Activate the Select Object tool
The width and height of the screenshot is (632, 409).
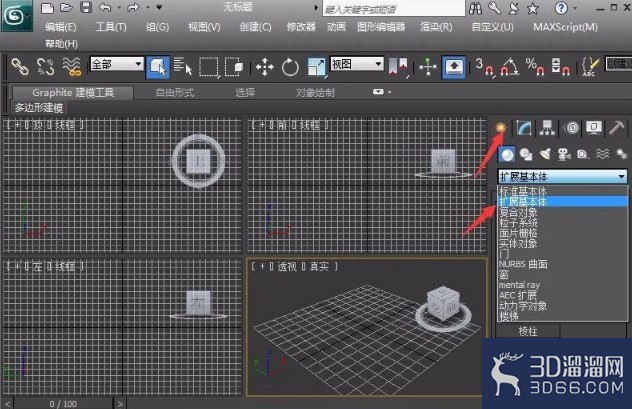(158, 67)
